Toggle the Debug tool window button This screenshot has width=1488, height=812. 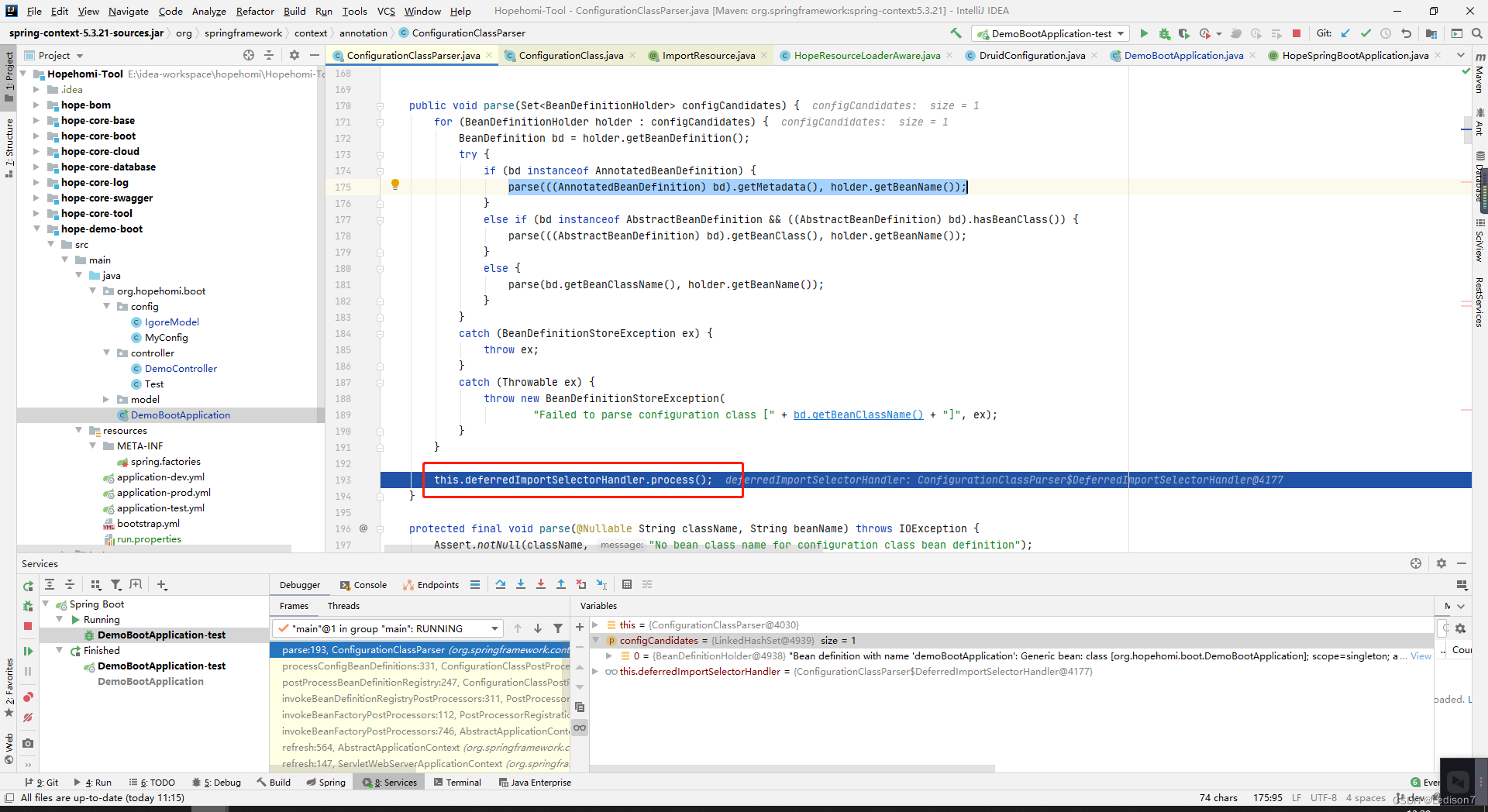point(217,783)
